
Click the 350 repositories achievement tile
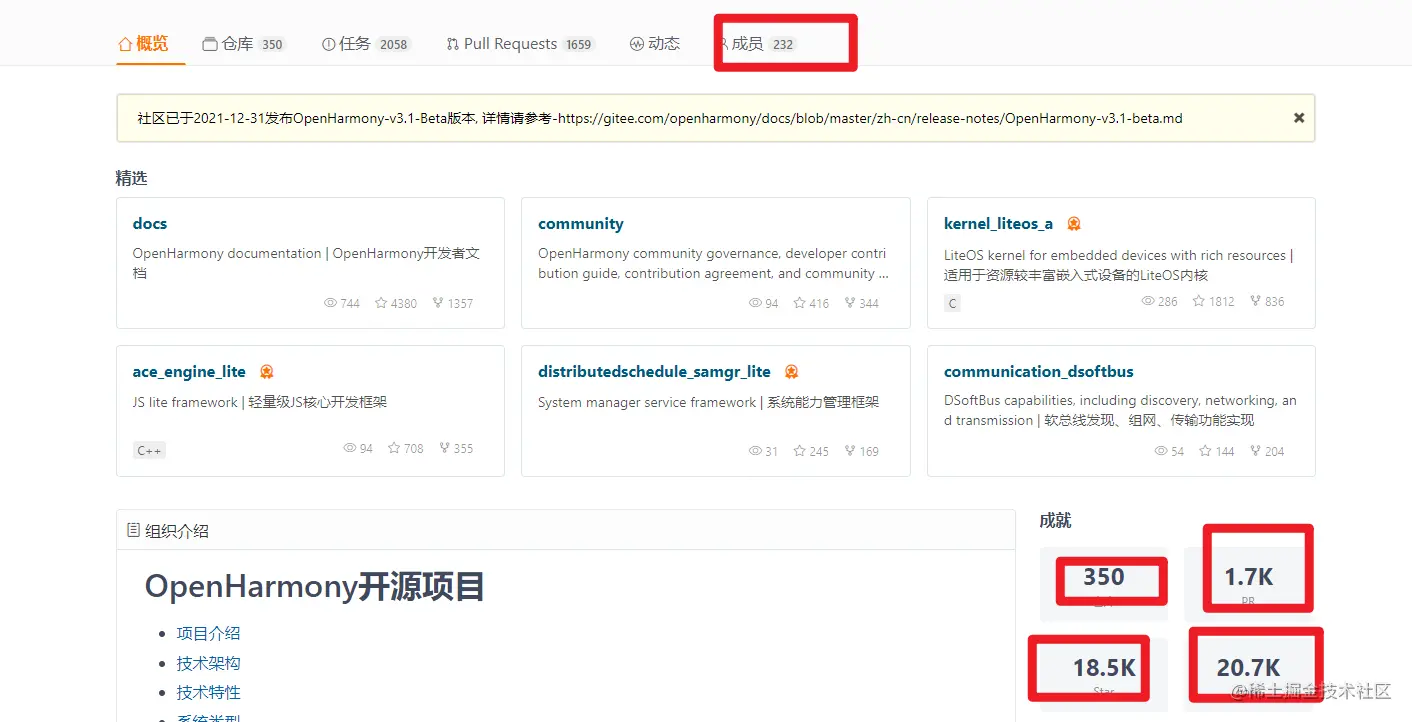(1104, 584)
